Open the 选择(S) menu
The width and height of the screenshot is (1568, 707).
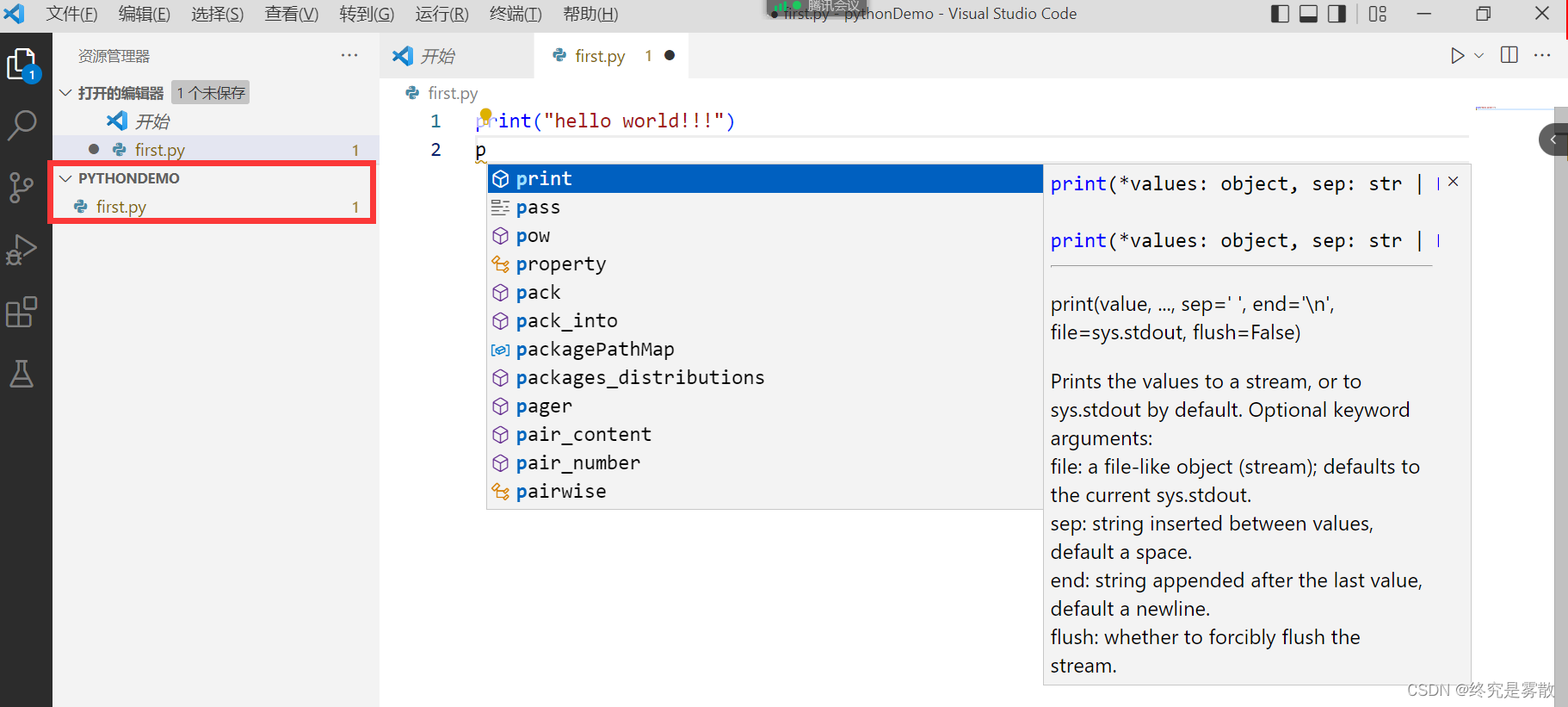tap(217, 15)
